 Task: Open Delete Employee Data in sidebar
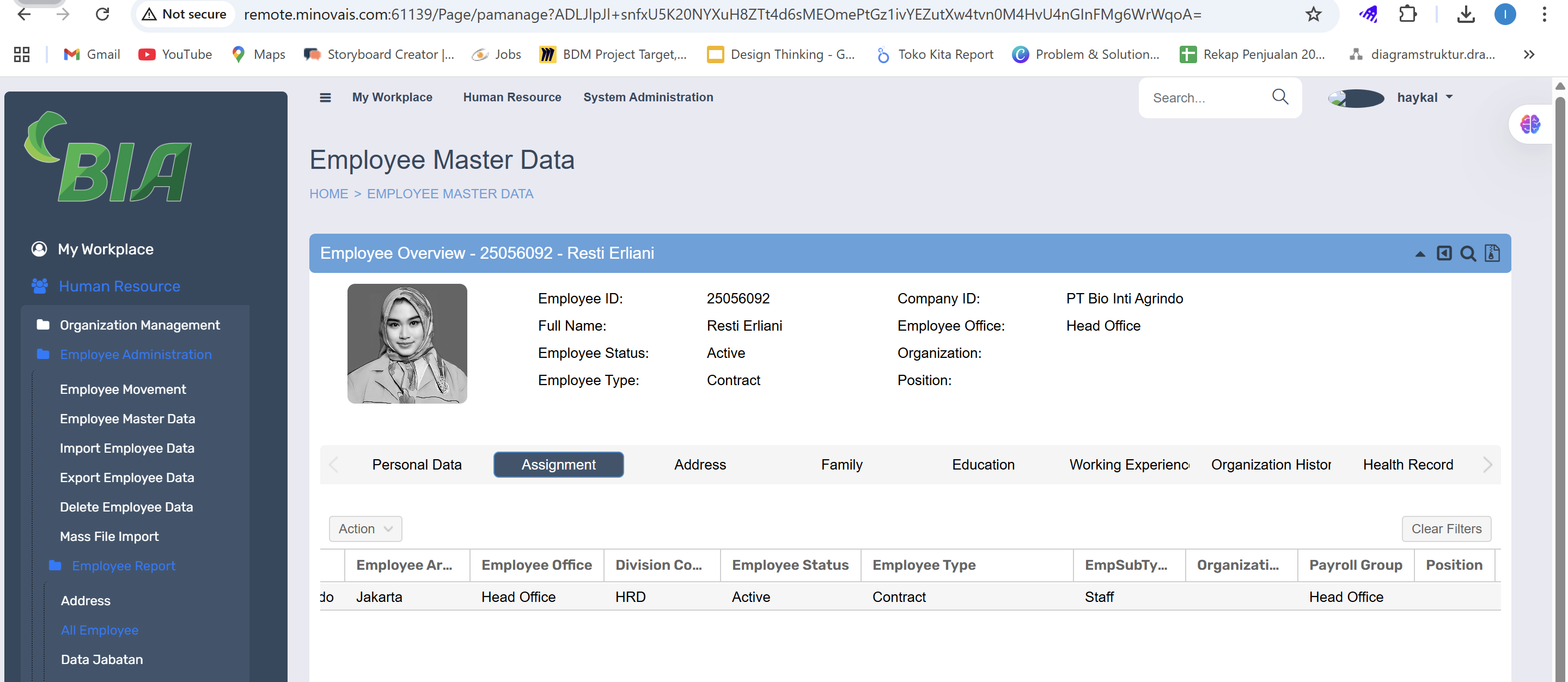pos(126,507)
